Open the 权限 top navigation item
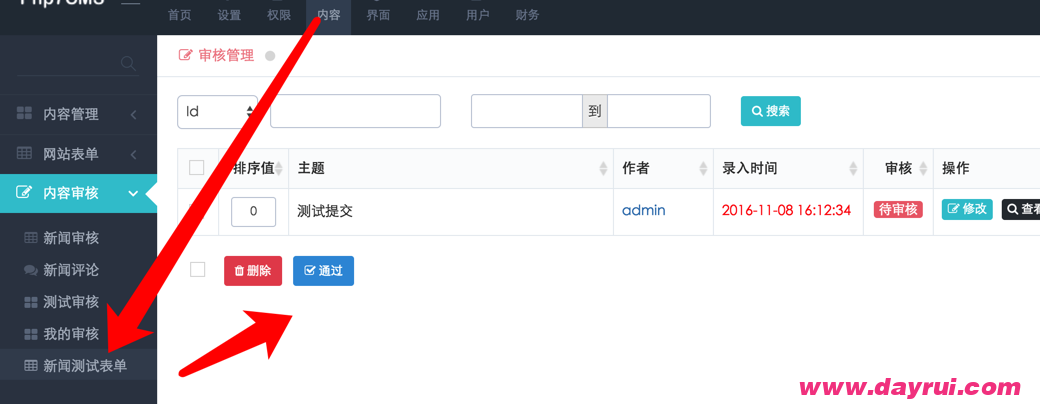Image resolution: width=1040 pixels, height=404 pixels. 279,15
